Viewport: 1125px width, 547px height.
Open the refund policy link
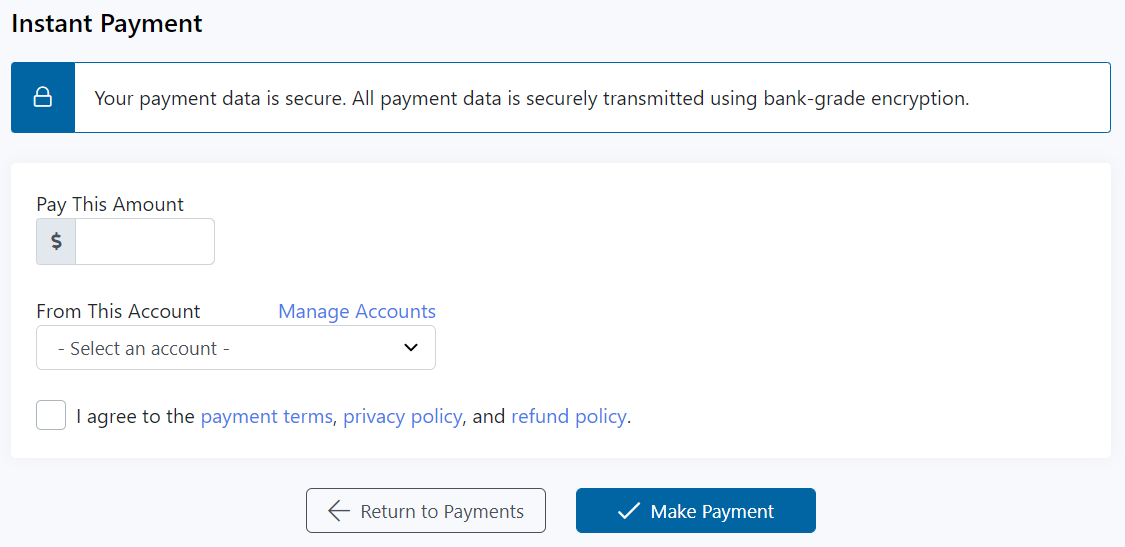coord(569,416)
